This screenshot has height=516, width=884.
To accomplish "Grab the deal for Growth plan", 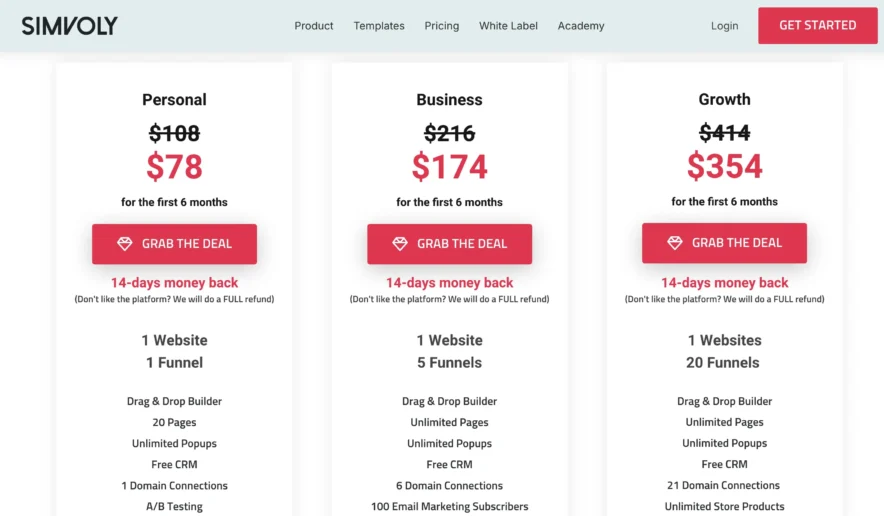I will 724,243.
